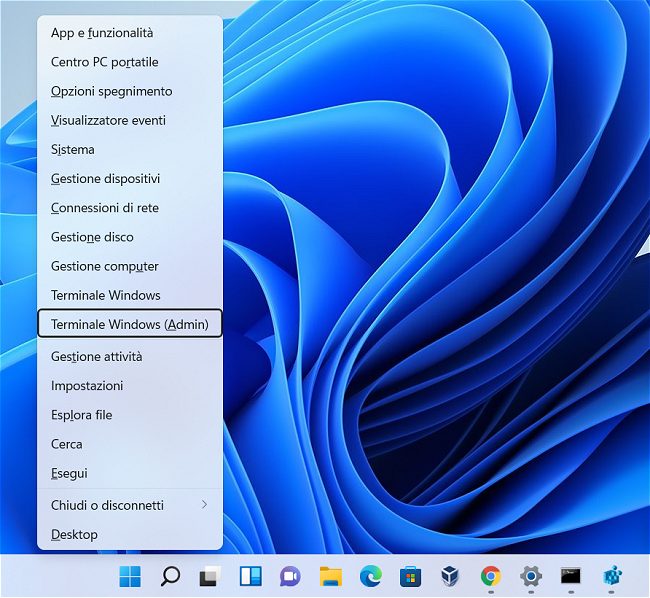Open Gestione disco
The height and width of the screenshot is (598, 650).
tap(130, 237)
